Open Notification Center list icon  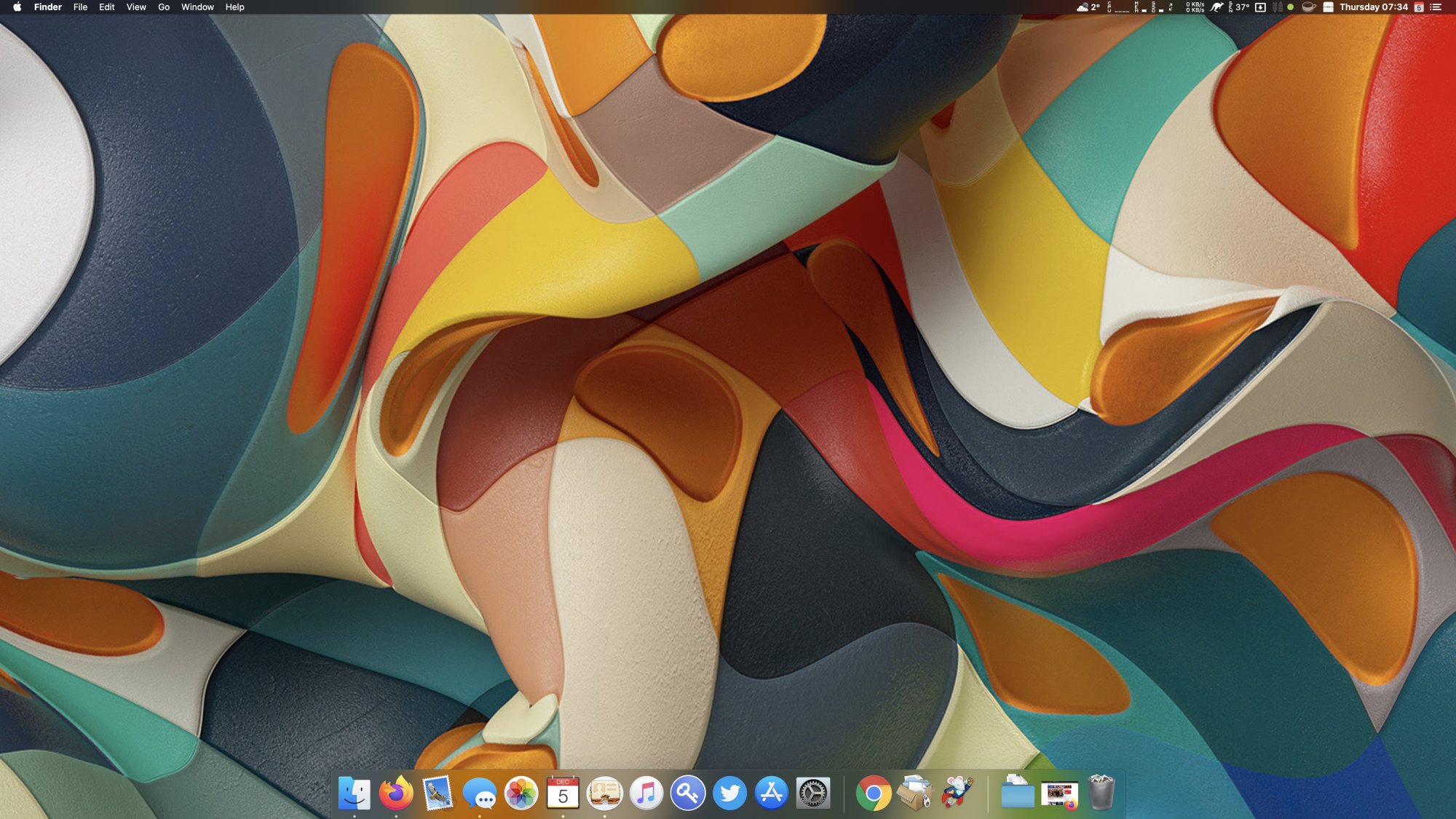(1436, 7)
